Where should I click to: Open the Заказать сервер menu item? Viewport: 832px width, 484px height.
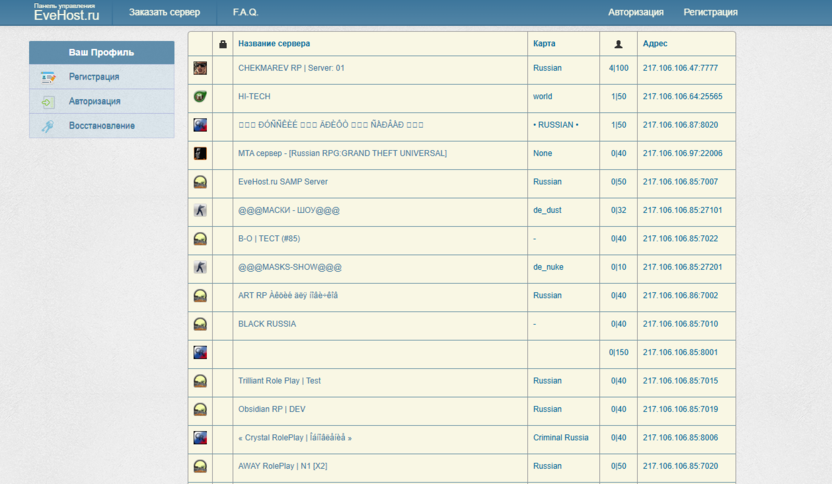point(164,12)
